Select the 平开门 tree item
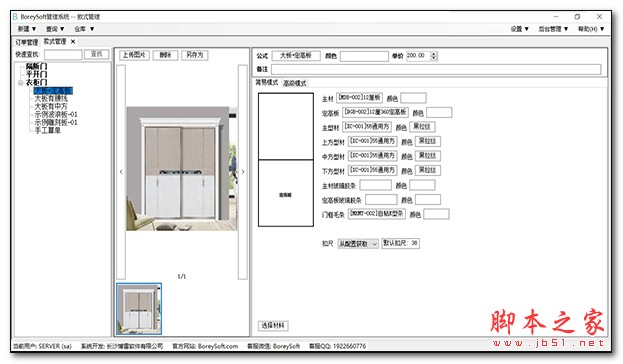 coord(36,74)
